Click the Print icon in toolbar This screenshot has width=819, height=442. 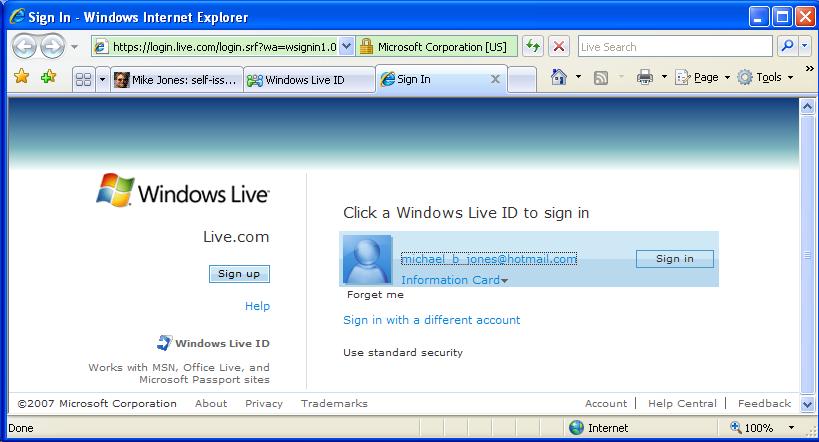[x=645, y=78]
